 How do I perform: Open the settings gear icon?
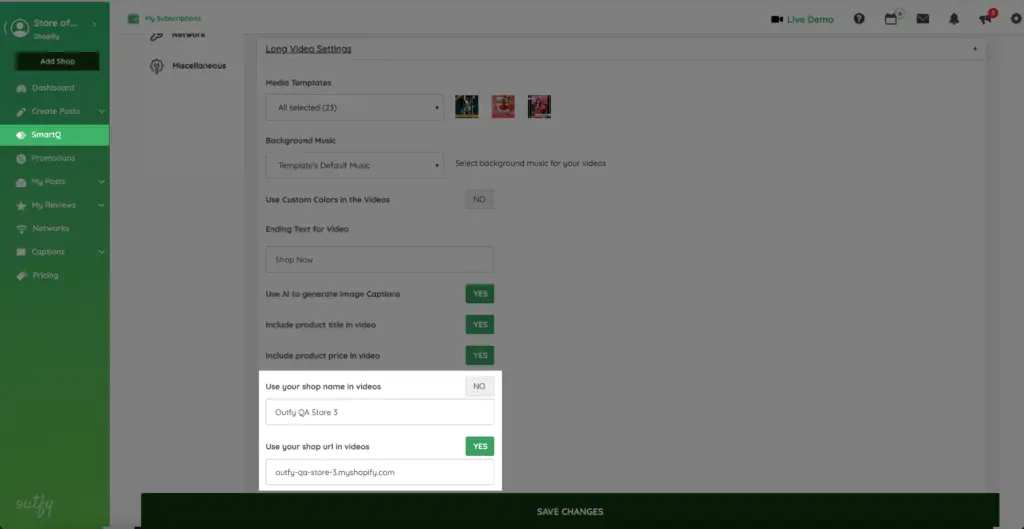click(1016, 19)
